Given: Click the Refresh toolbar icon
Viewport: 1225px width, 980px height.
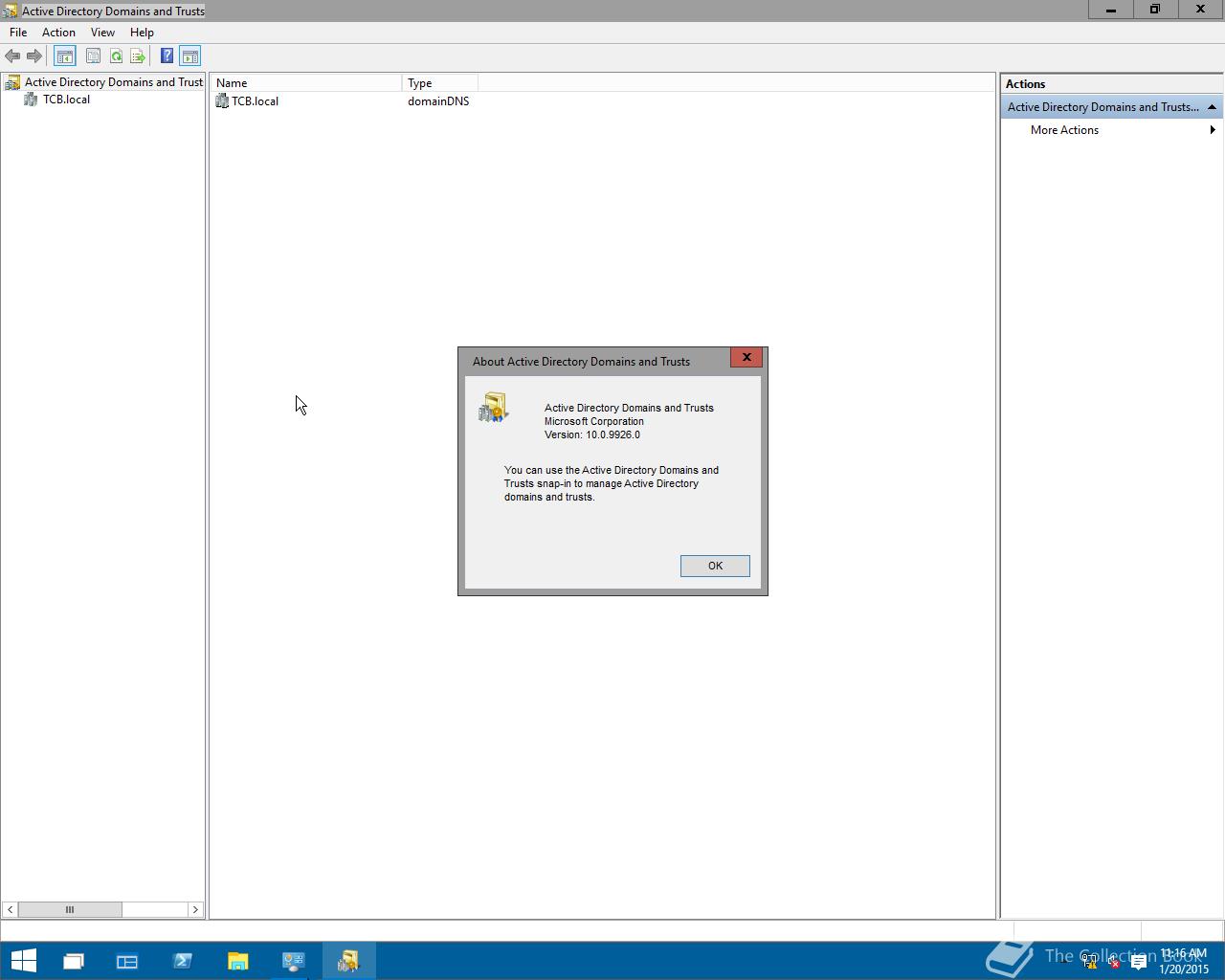Looking at the screenshot, I should click(x=116, y=56).
